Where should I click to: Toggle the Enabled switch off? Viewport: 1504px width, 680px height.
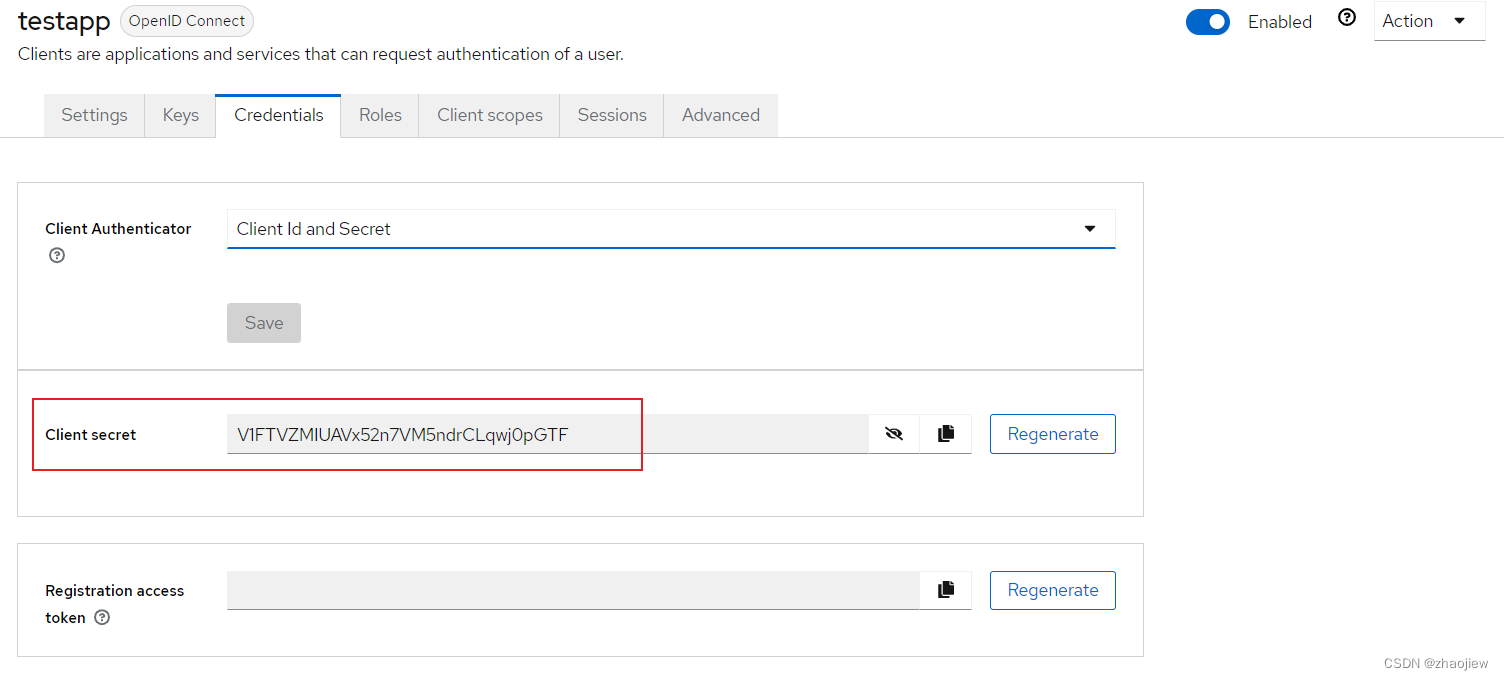pyautogui.click(x=1208, y=21)
